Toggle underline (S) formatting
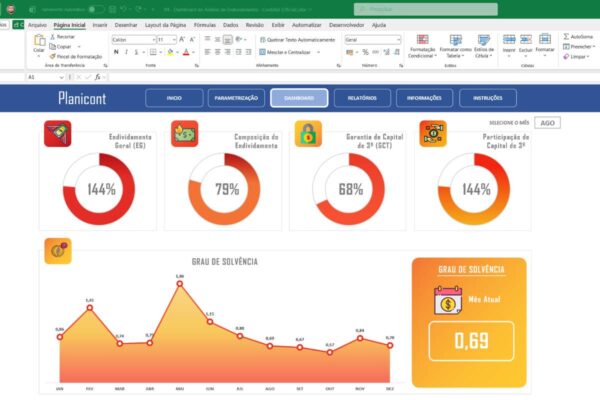Screen dimensions: 600x400 click(x=136, y=52)
